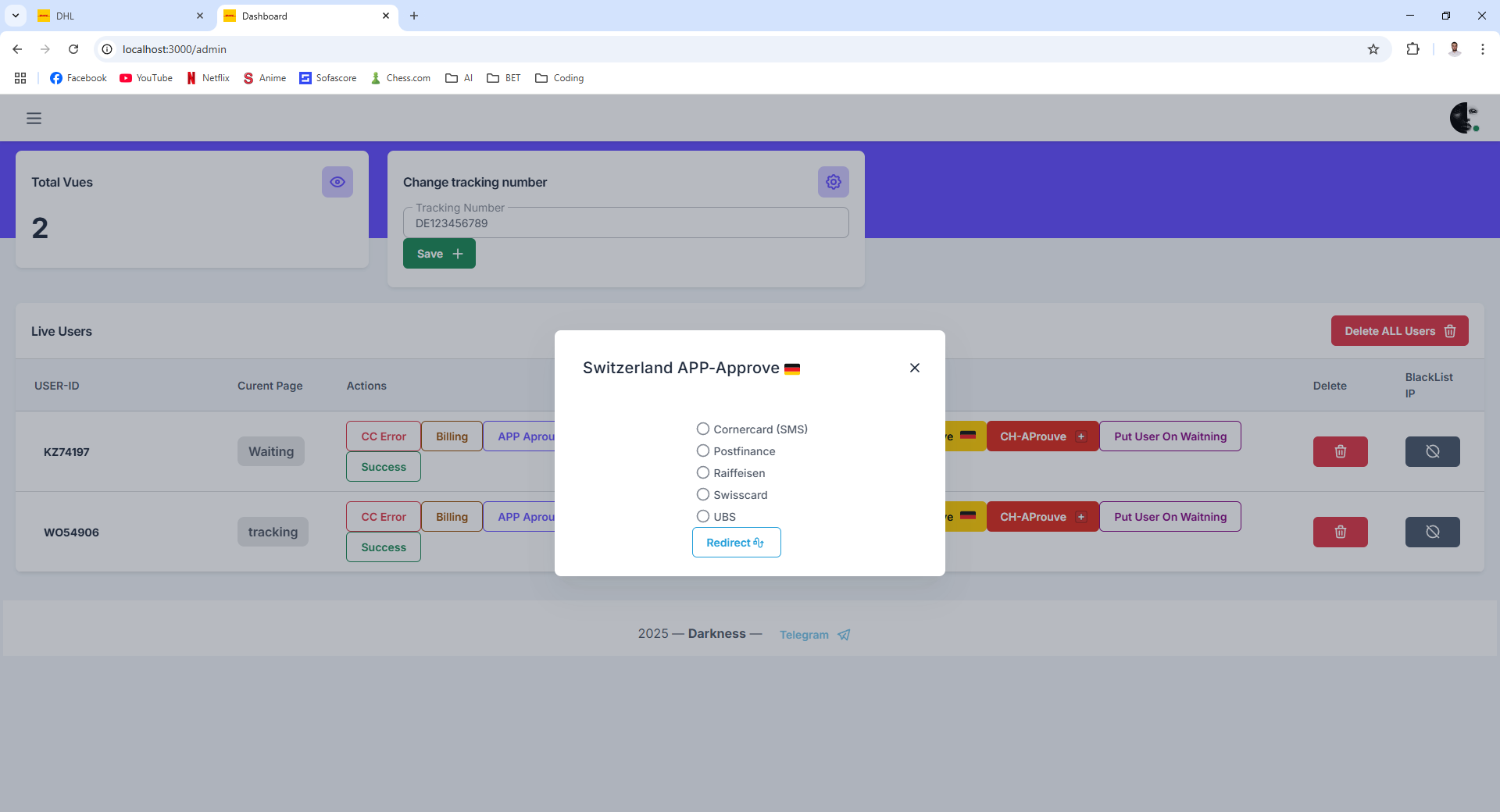Expand the Coding bookmarks folder

click(x=560, y=78)
